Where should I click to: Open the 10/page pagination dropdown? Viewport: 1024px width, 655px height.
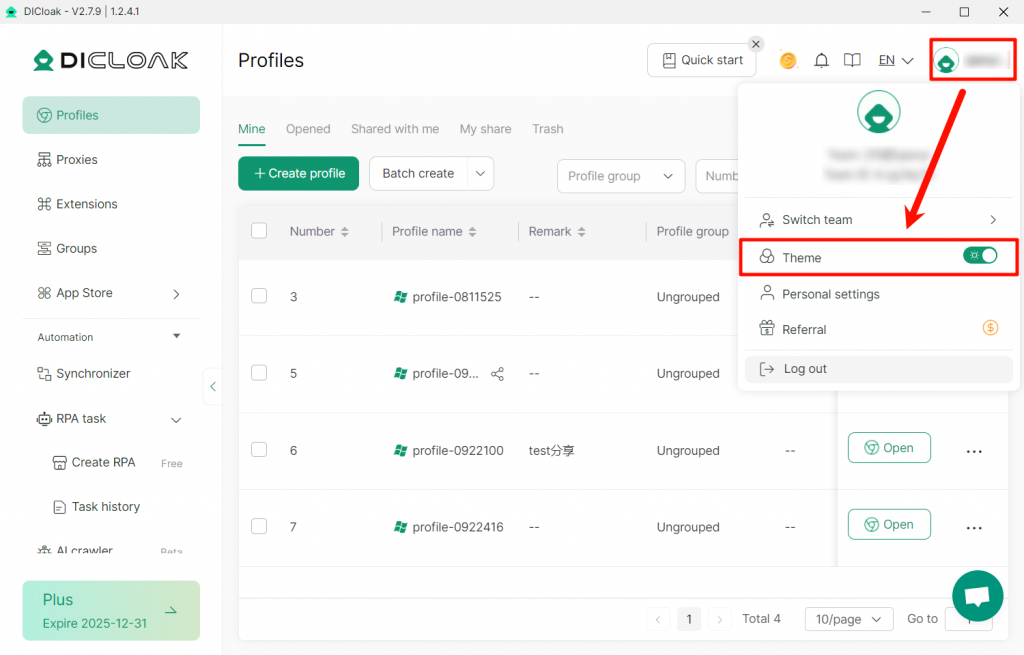coord(848,619)
